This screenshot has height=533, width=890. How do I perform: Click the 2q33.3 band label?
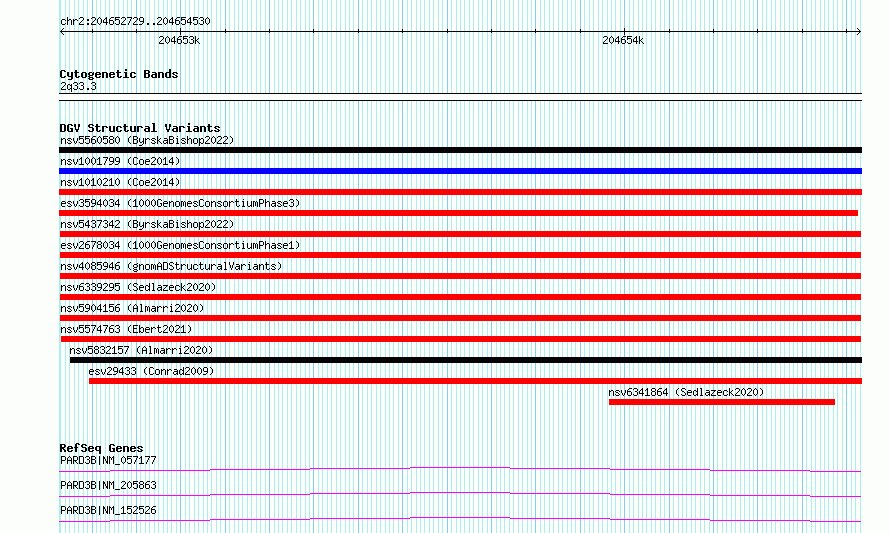78,86
